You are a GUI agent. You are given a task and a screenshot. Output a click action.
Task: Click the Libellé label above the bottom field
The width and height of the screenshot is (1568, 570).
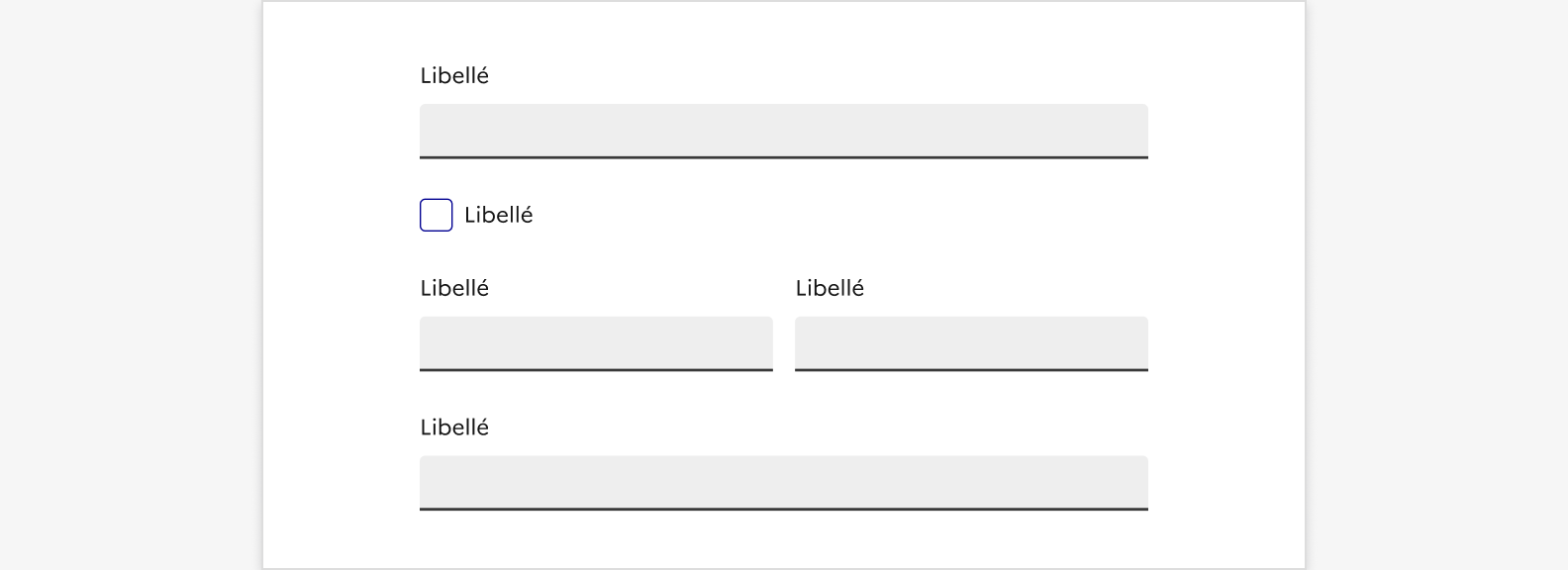454,427
